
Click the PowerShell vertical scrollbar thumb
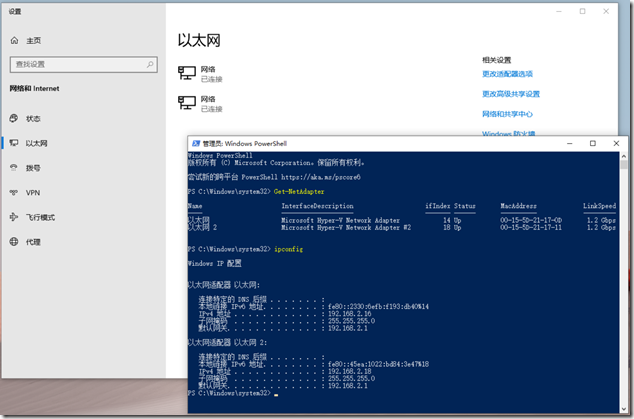pyautogui.click(x=623, y=165)
